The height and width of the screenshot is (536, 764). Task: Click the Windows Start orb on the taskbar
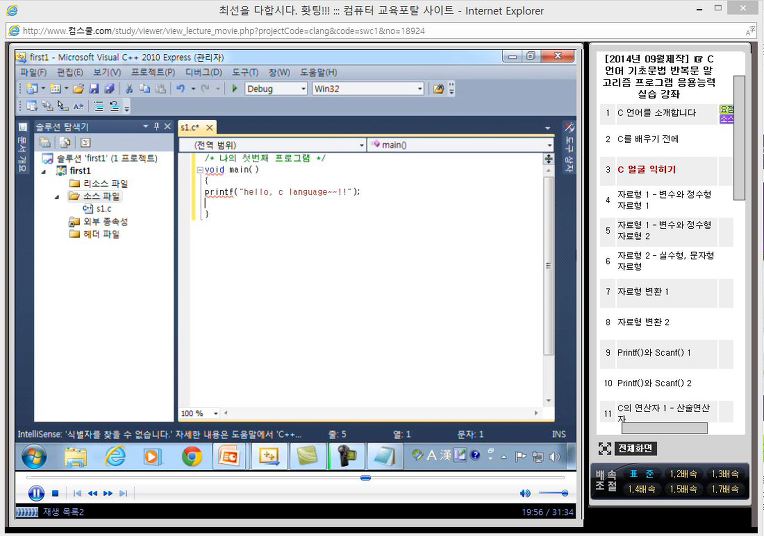point(35,457)
